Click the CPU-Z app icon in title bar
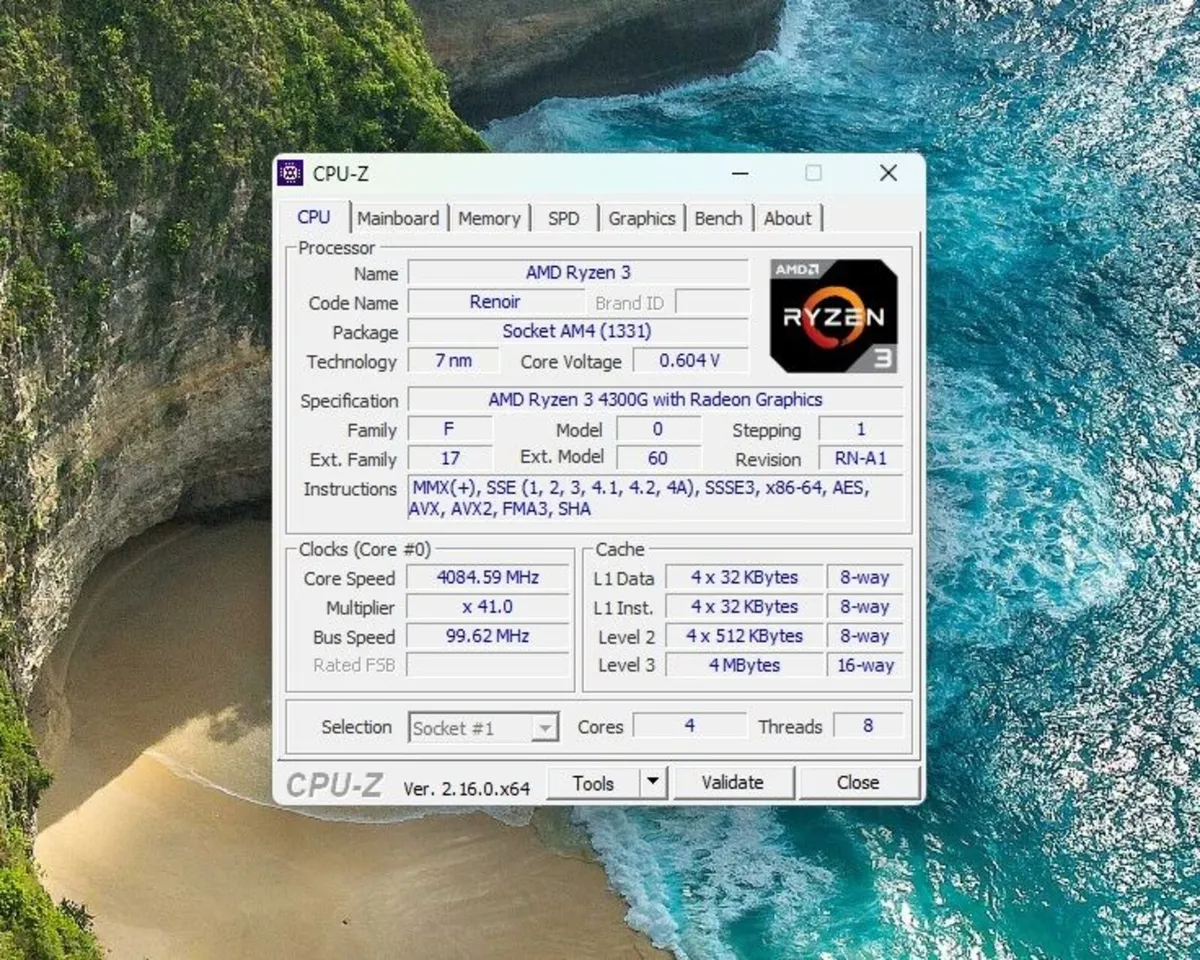This screenshot has width=1200, height=960. click(290, 173)
